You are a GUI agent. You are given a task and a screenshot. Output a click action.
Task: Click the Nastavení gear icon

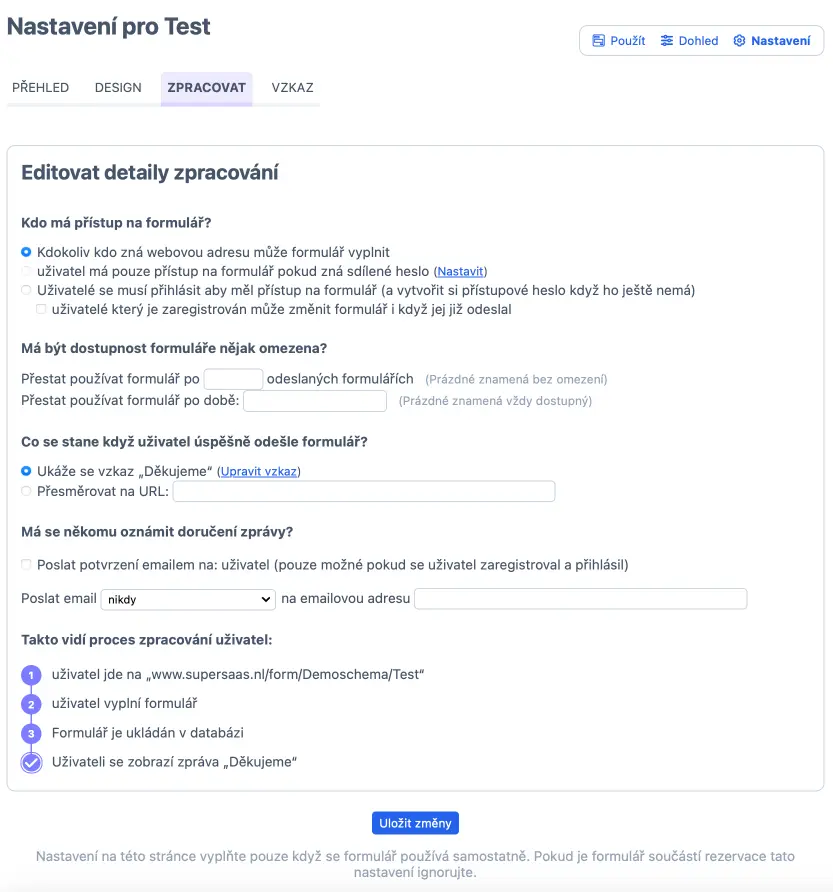click(x=739, y=40)
